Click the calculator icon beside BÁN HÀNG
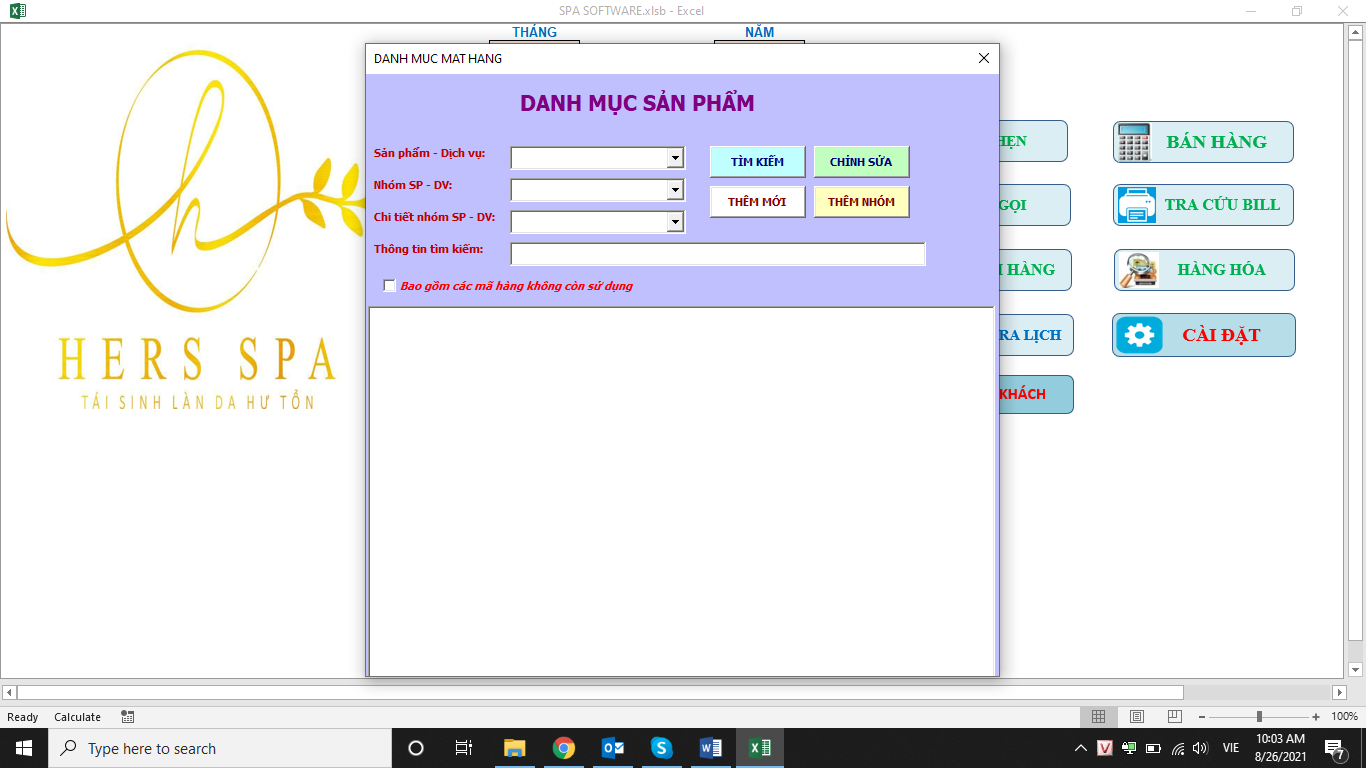The height and width of the screenshot is (768, 1366). pos(1134,142)
